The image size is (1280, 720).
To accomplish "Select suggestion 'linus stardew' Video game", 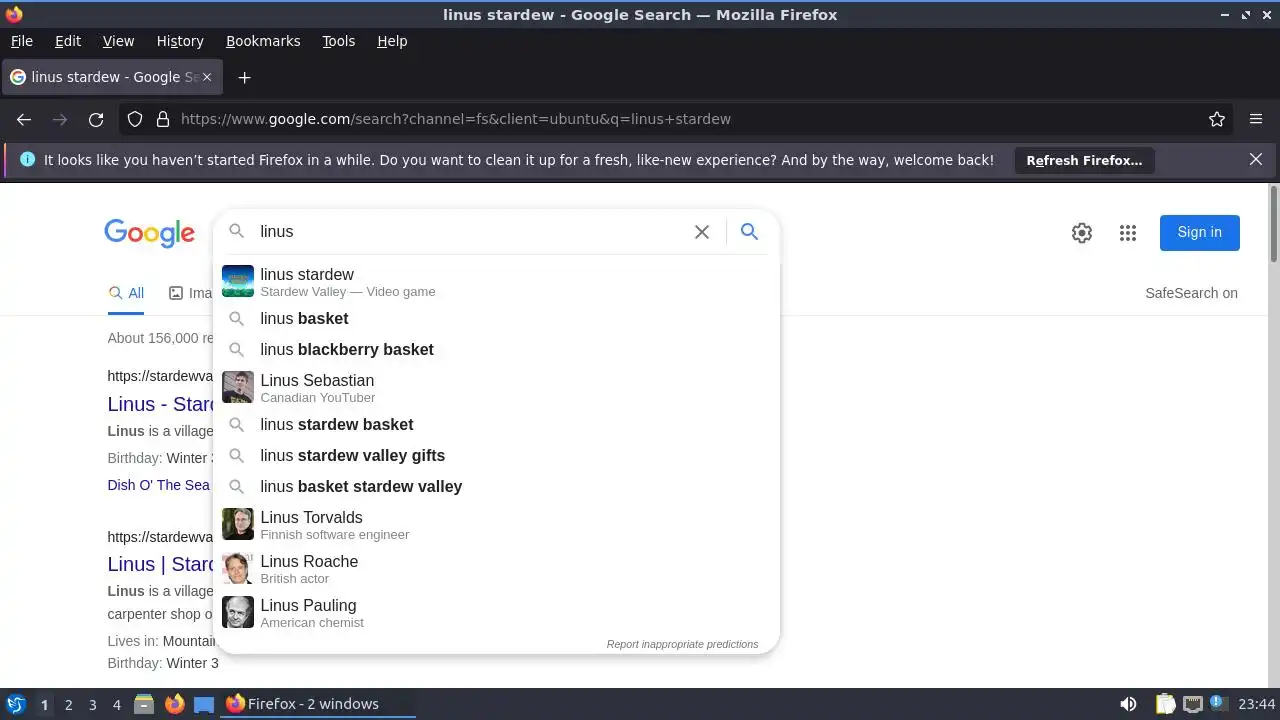I will (496, 281).
